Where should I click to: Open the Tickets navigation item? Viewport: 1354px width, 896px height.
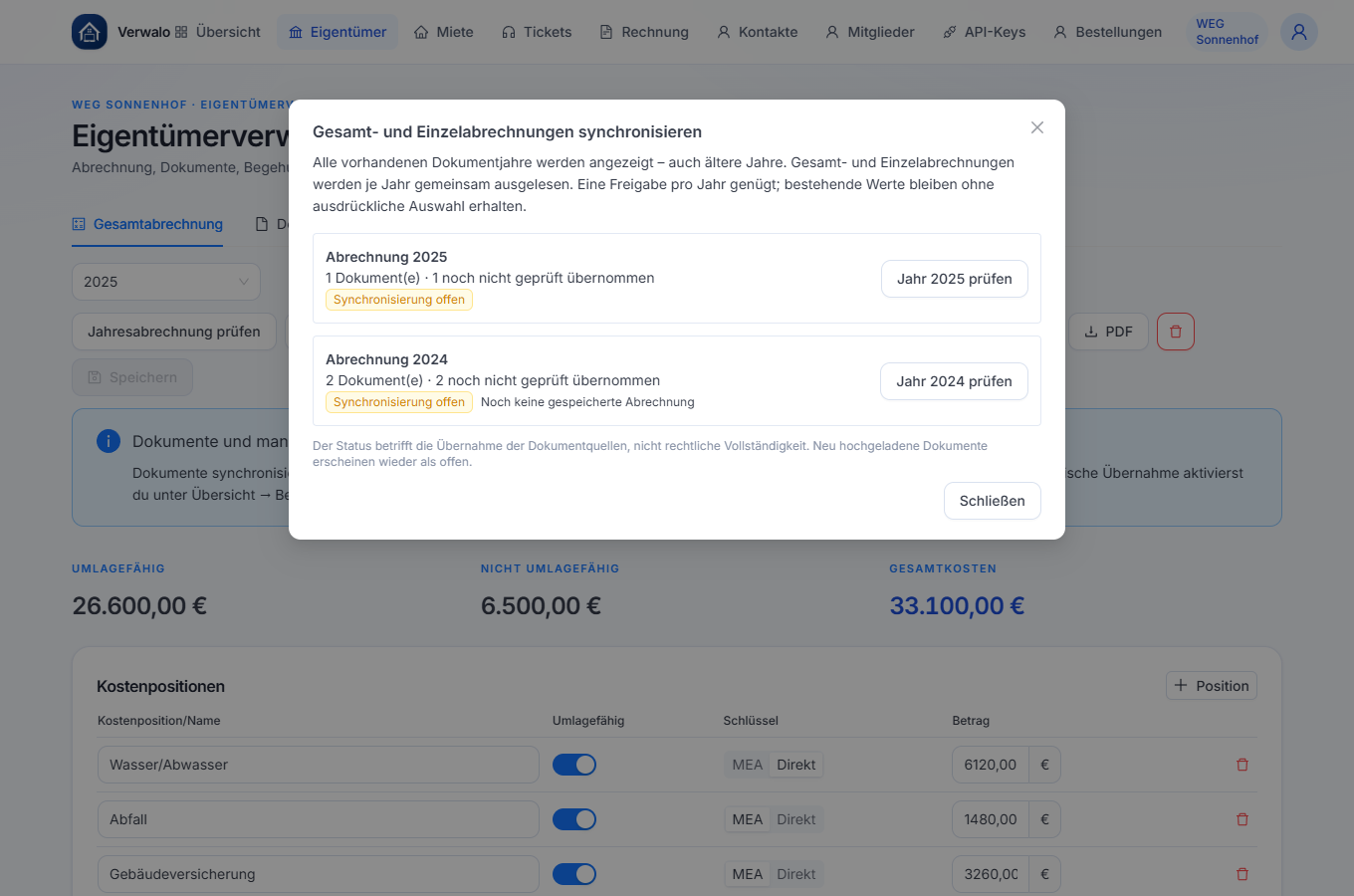[537, 32]
